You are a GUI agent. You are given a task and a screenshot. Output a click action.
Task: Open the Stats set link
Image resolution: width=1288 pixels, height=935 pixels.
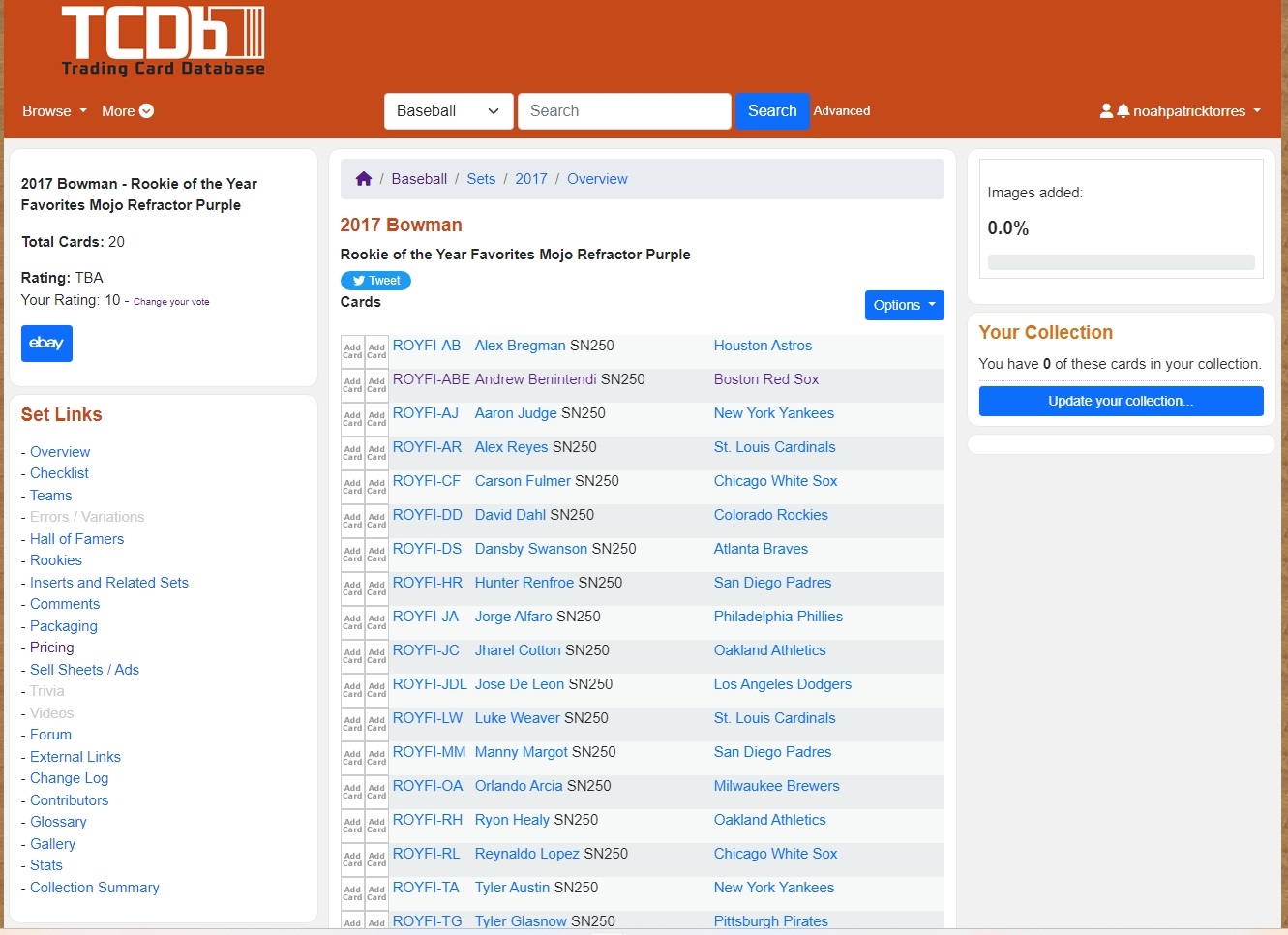(45, 865)
